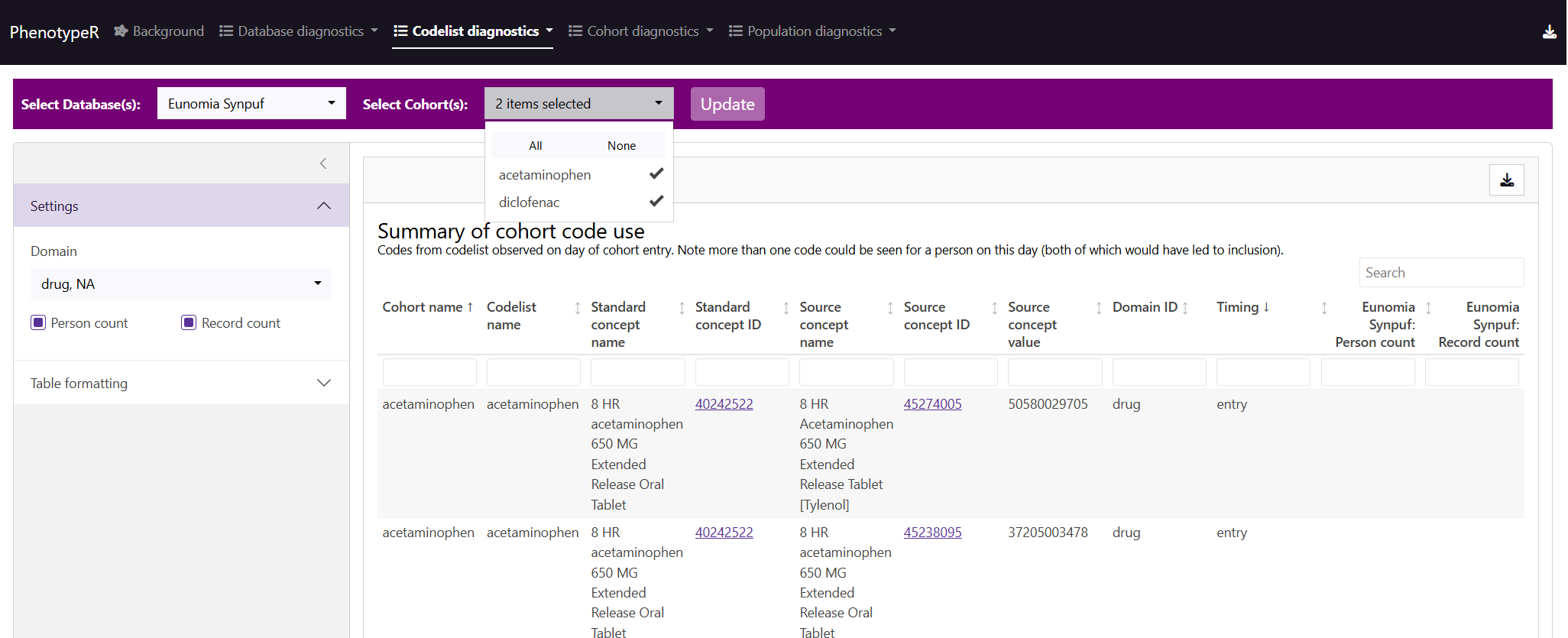Image resolution: width=1568 pixels, height=638 pixels.
Task: Click the download icon in top navbar
Action: pos(1549,31)
